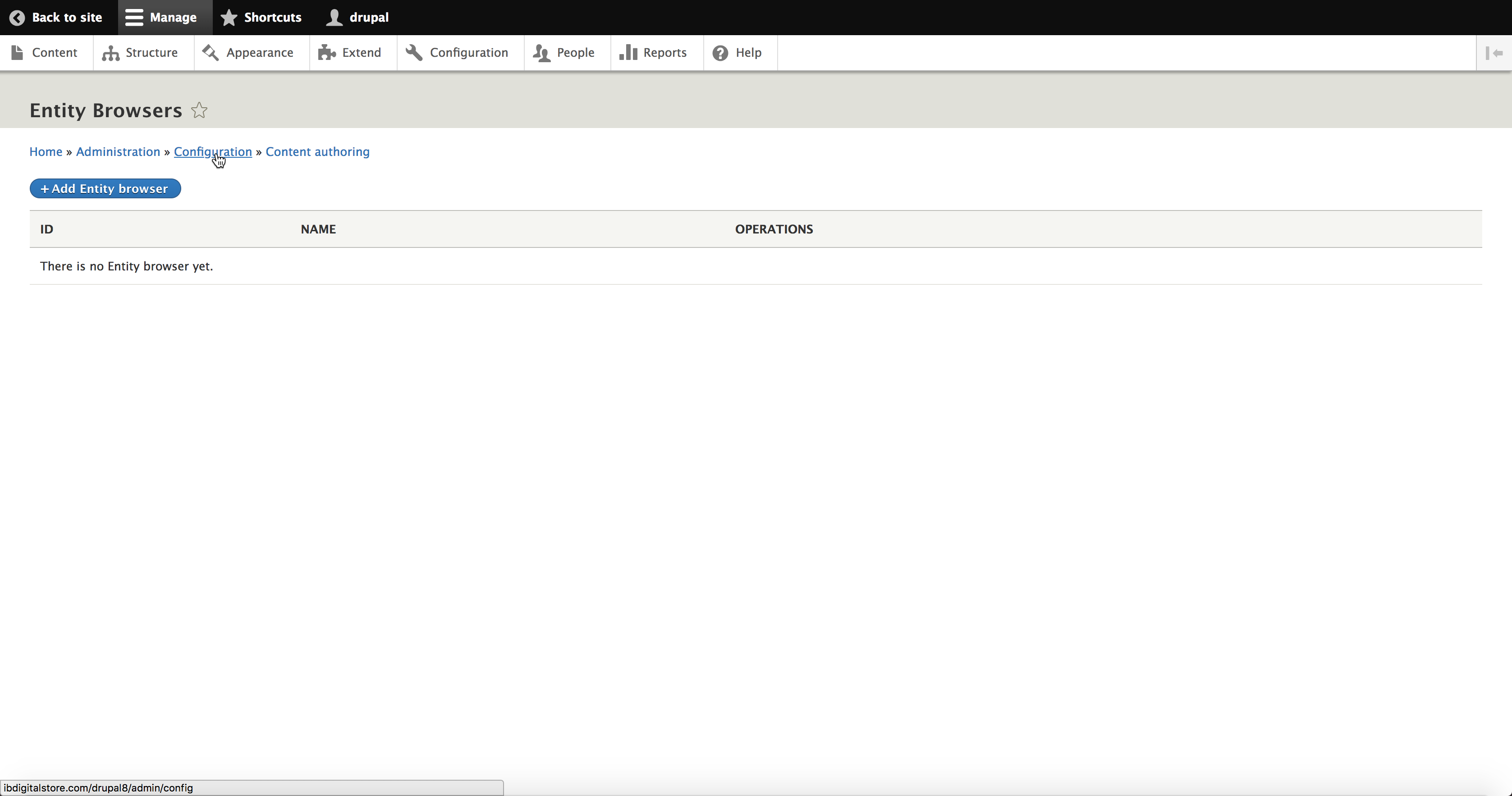Screen dimensions: 1512x796
Task: Open the Reports bar chart item
Action: tap(653, 53)
